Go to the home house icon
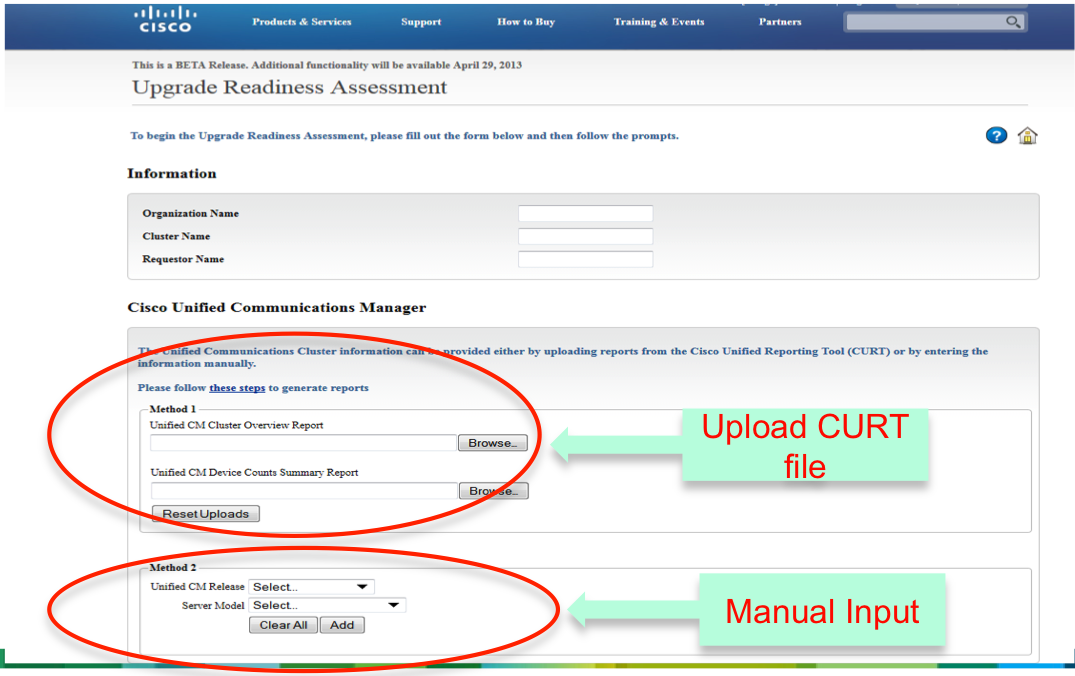 click(1027, 135)
